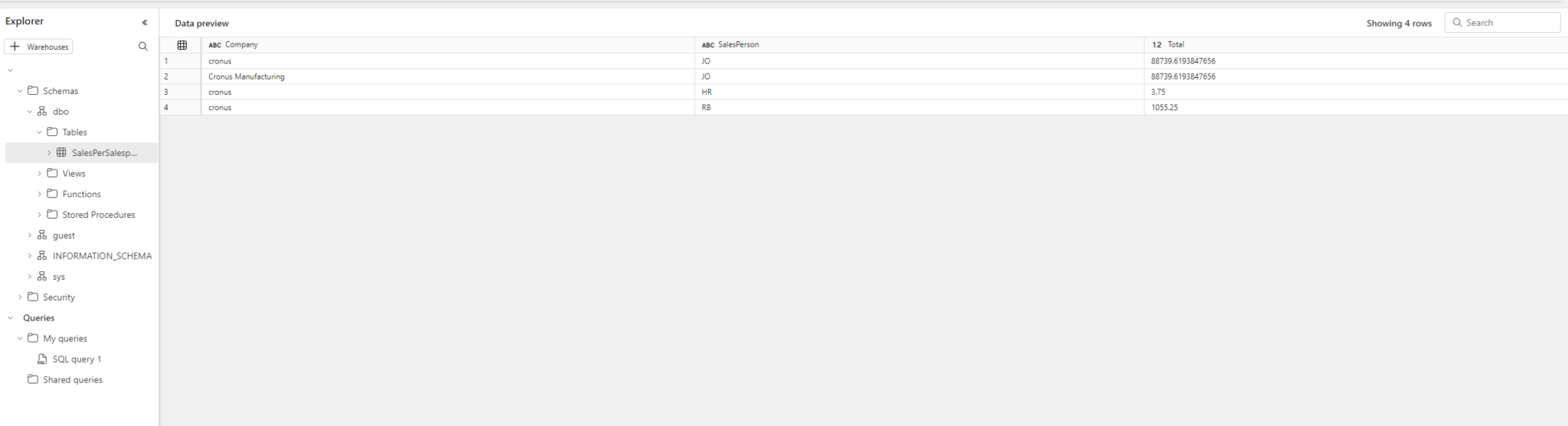Image resolution: width=1568 pixels, height=426 pixels.
Task: Select the SalesPerSalesp... table icon
Action: pyautogui.click(x=61, y=153)
